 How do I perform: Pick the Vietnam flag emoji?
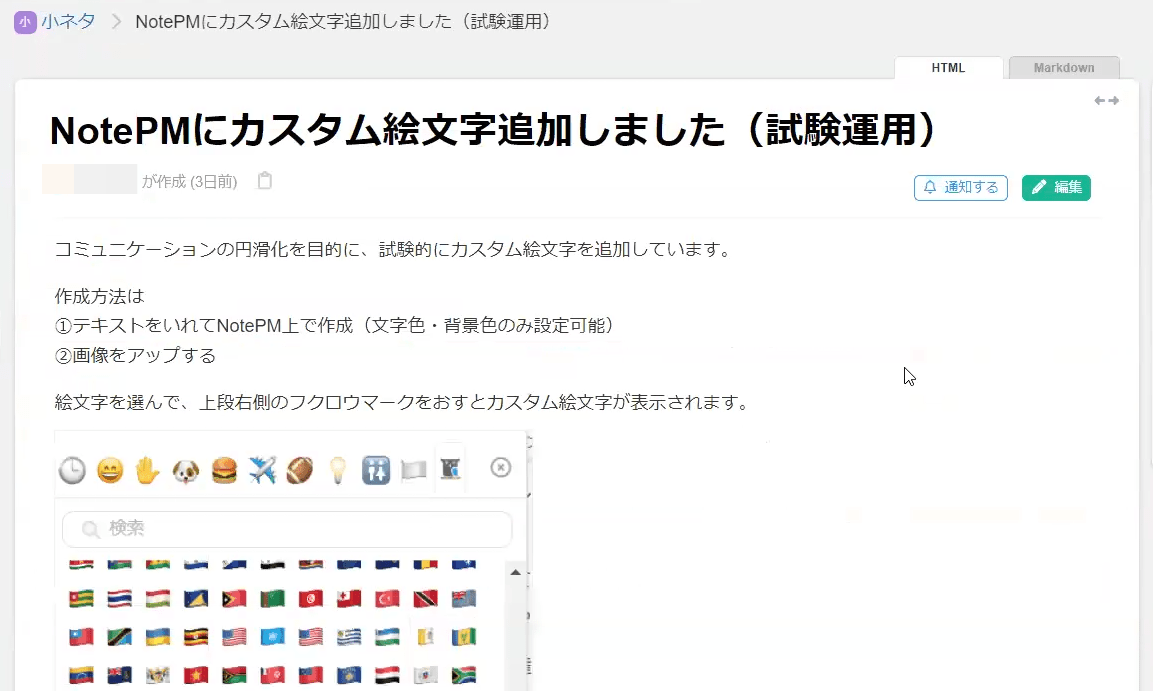(196, 675)
